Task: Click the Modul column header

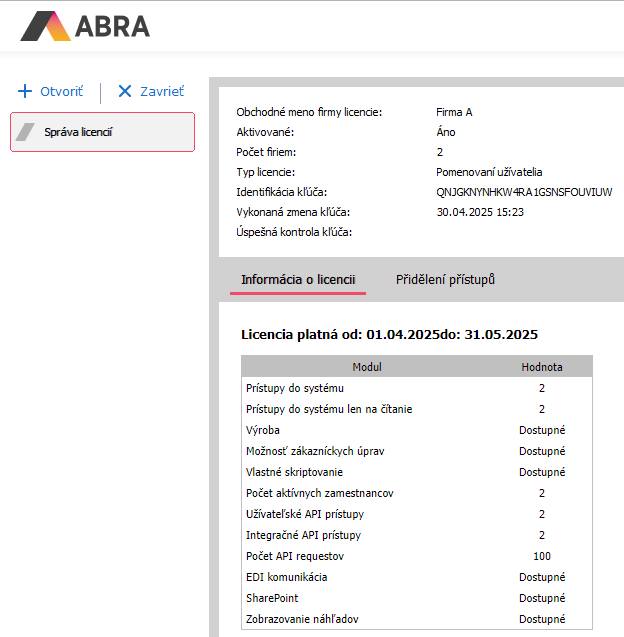Action: pos(366,367)
